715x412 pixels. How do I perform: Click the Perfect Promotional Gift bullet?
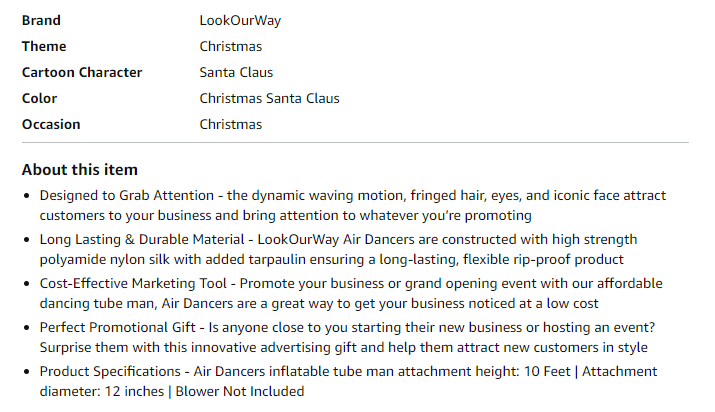(347, 337)
